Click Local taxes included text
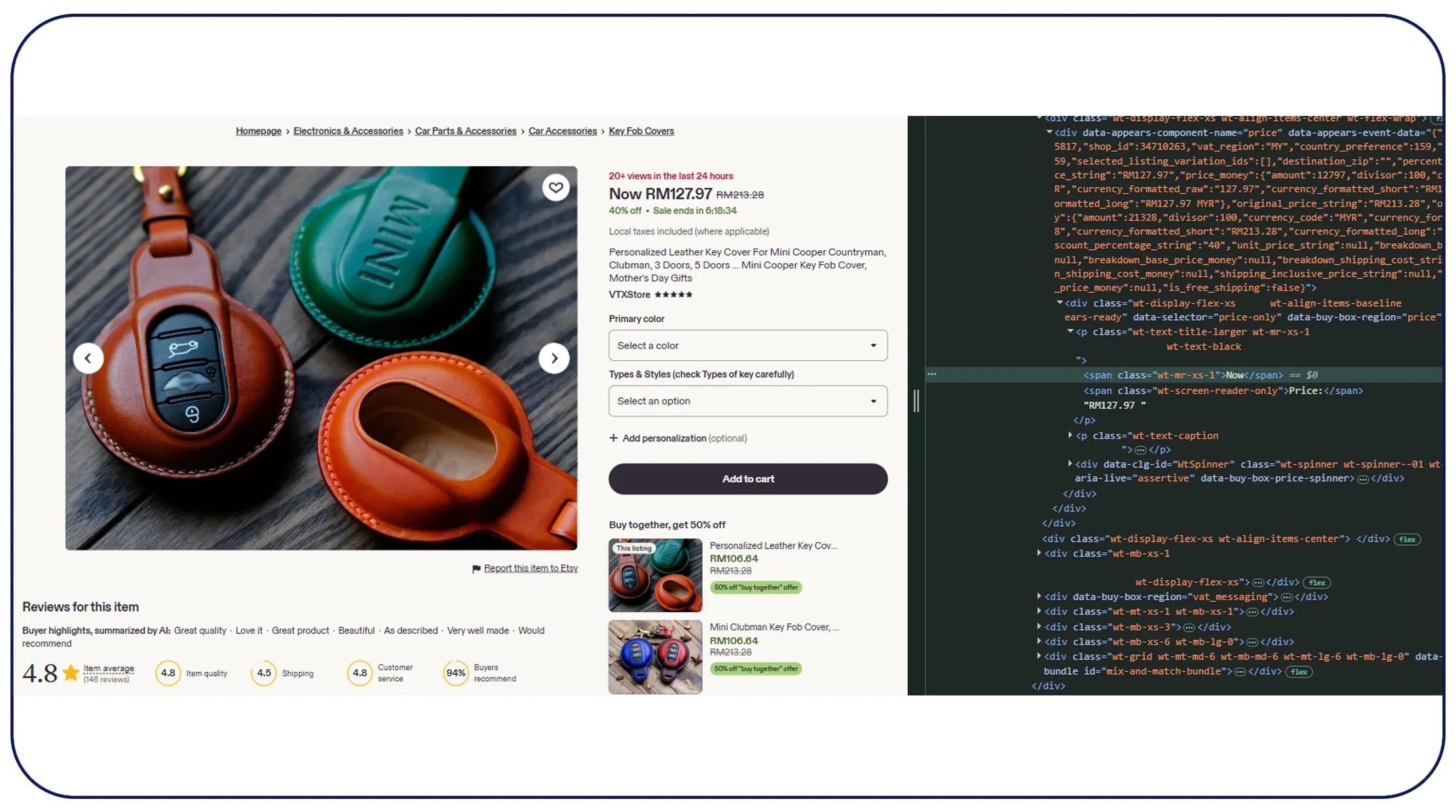1456x812 pixels. pyautogui.click(x=689, y=232)
